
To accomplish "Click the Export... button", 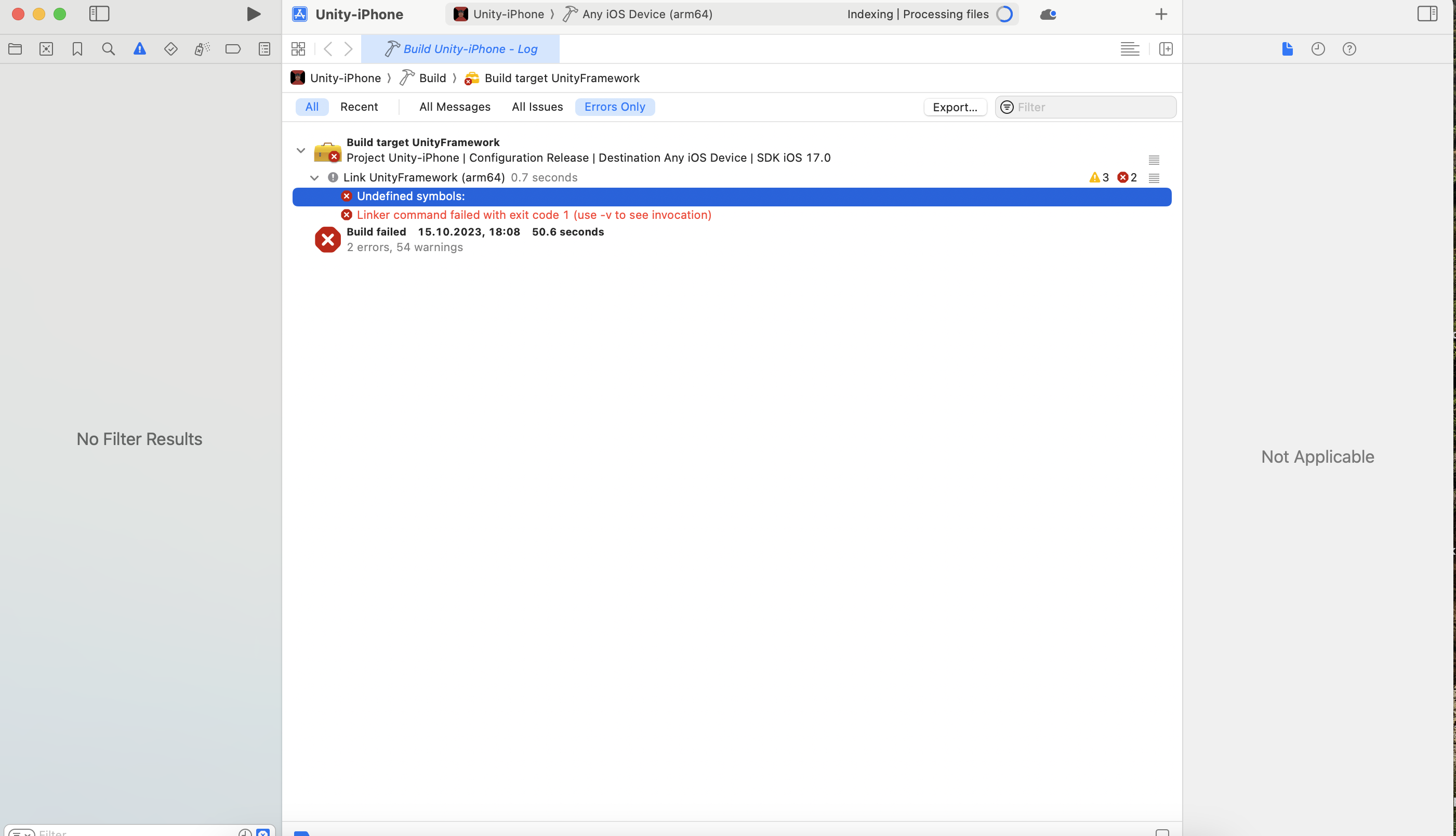I will coord(955,108).
